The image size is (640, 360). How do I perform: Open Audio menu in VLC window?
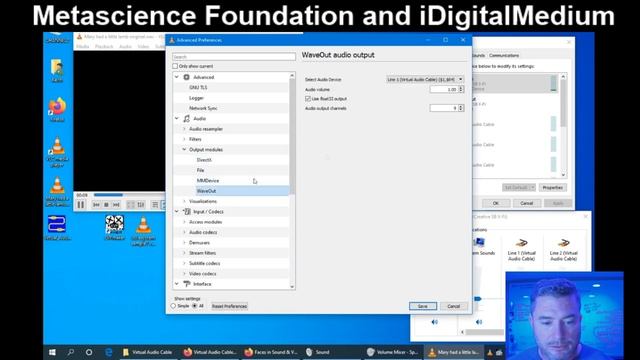click(125, 47)
